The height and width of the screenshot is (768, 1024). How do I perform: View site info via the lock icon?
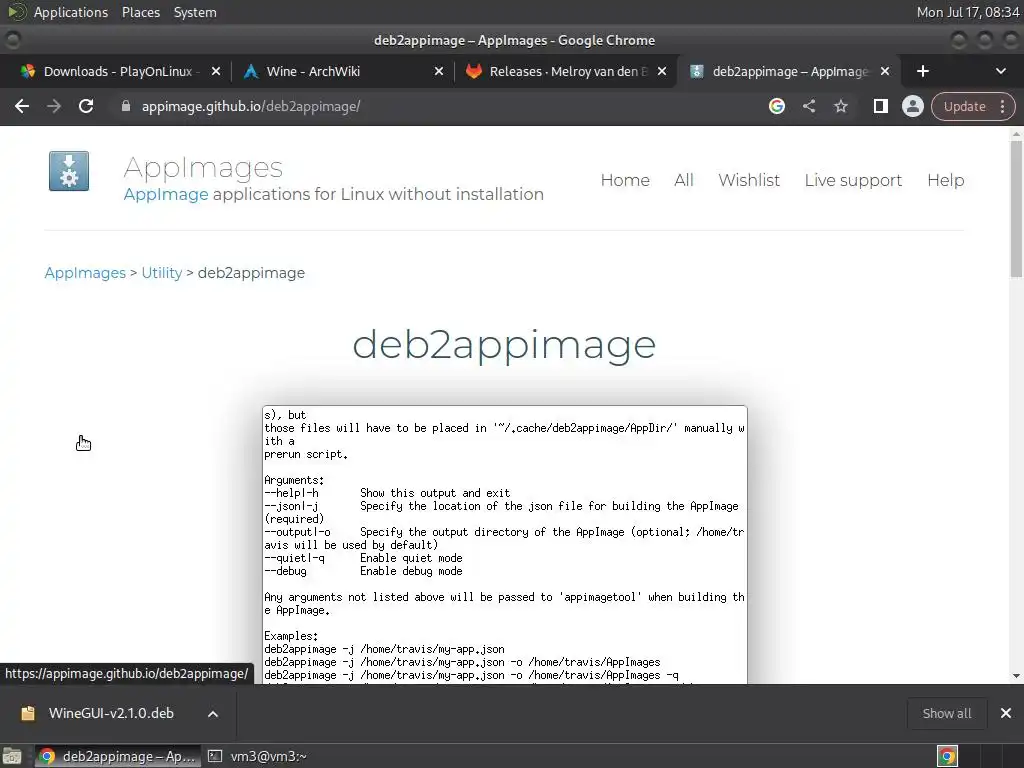click(125, 106)
